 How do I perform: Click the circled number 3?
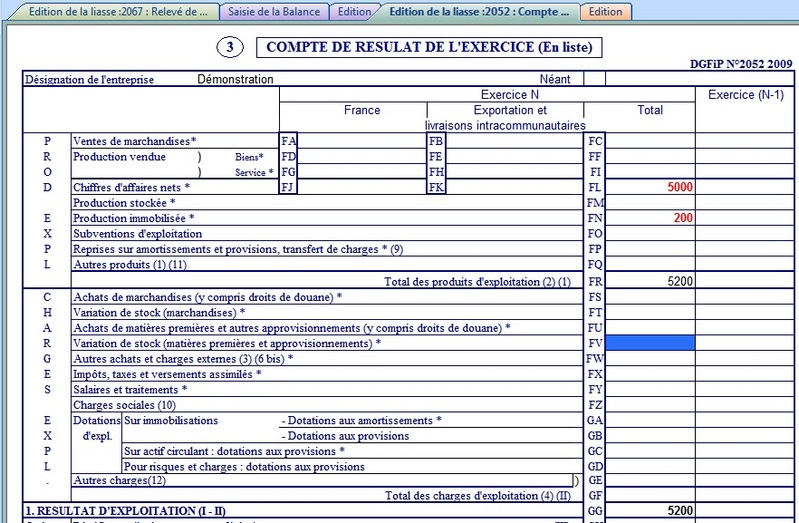click(230, 47)
